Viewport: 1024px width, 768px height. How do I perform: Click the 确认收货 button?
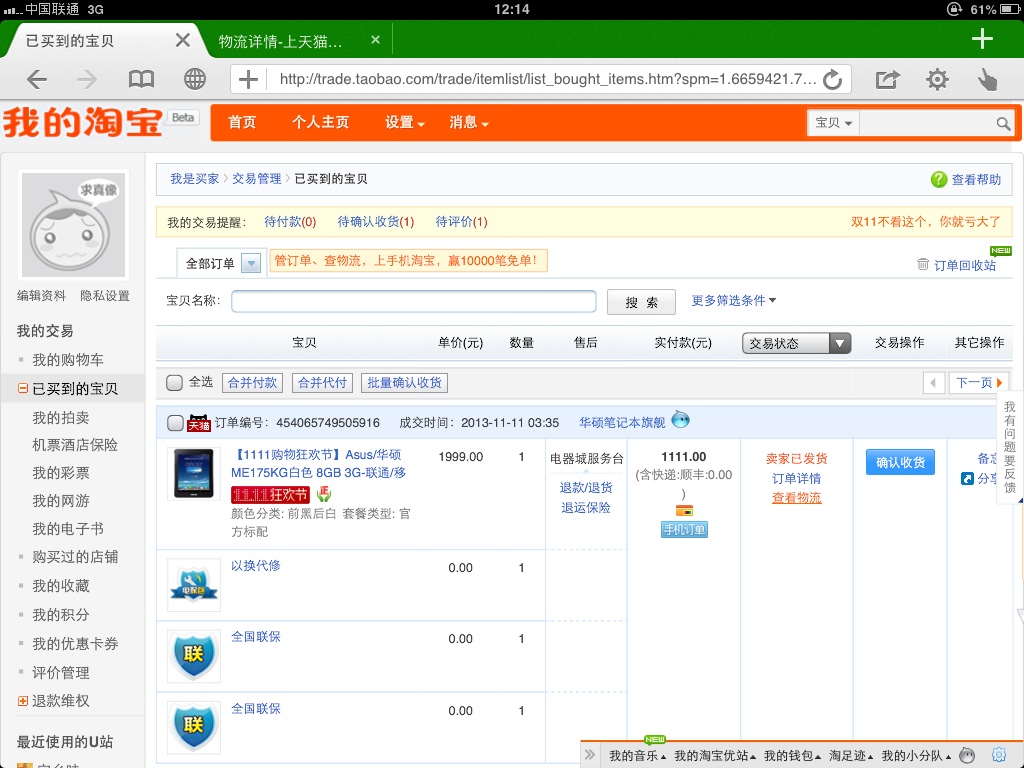point(900,462)
